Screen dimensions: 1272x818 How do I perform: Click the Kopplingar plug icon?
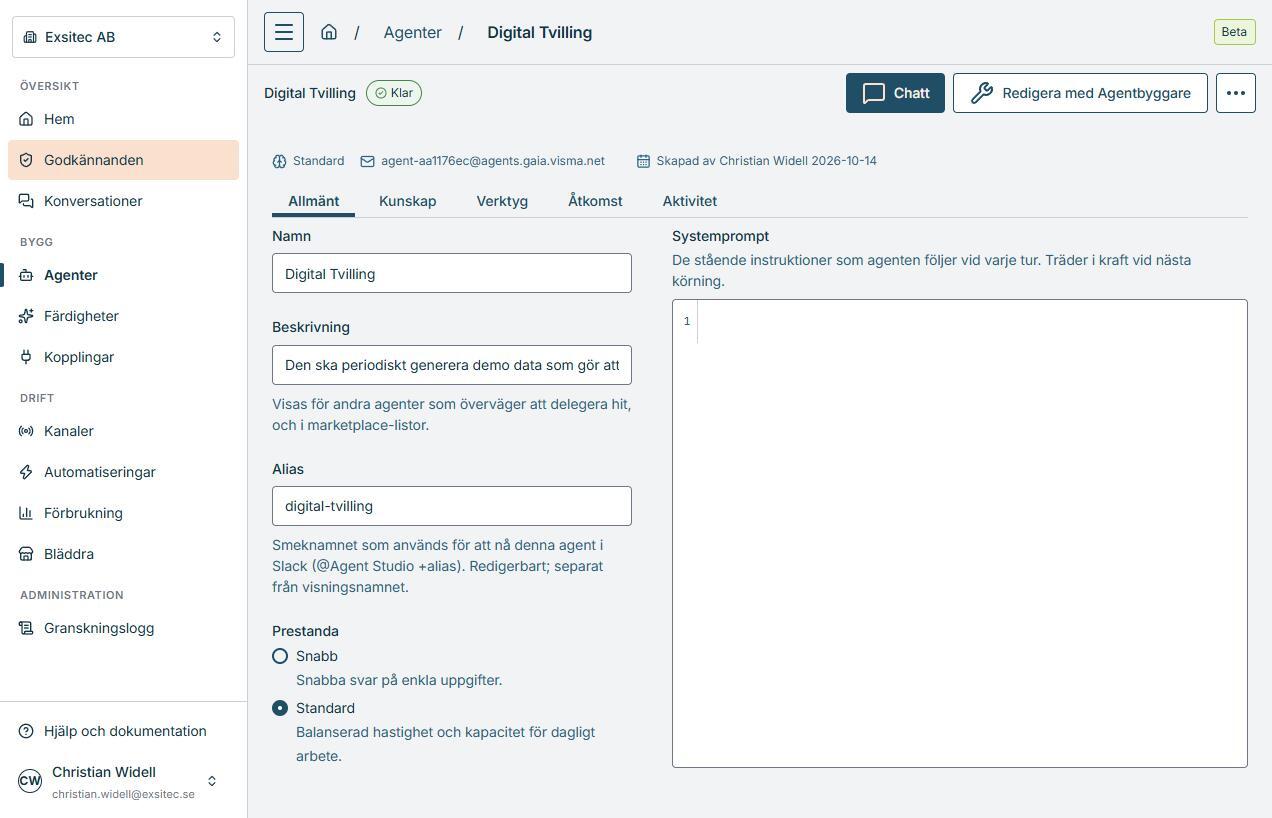point(26,357)
